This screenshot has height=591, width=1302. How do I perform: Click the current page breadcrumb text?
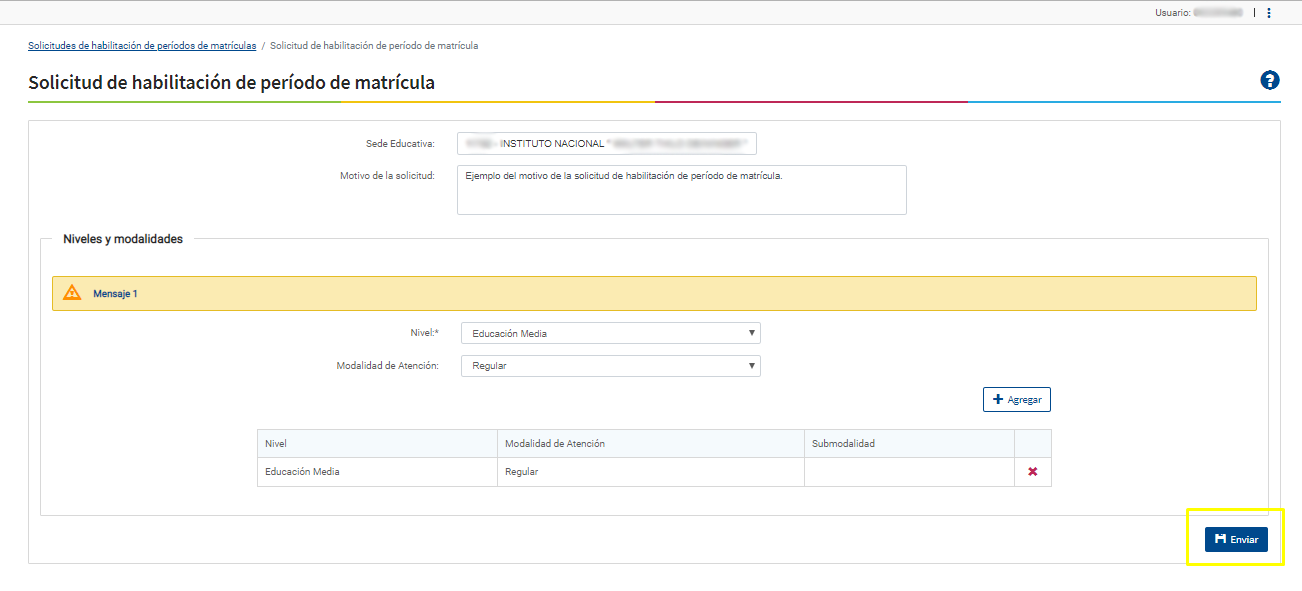click(373, 46)
